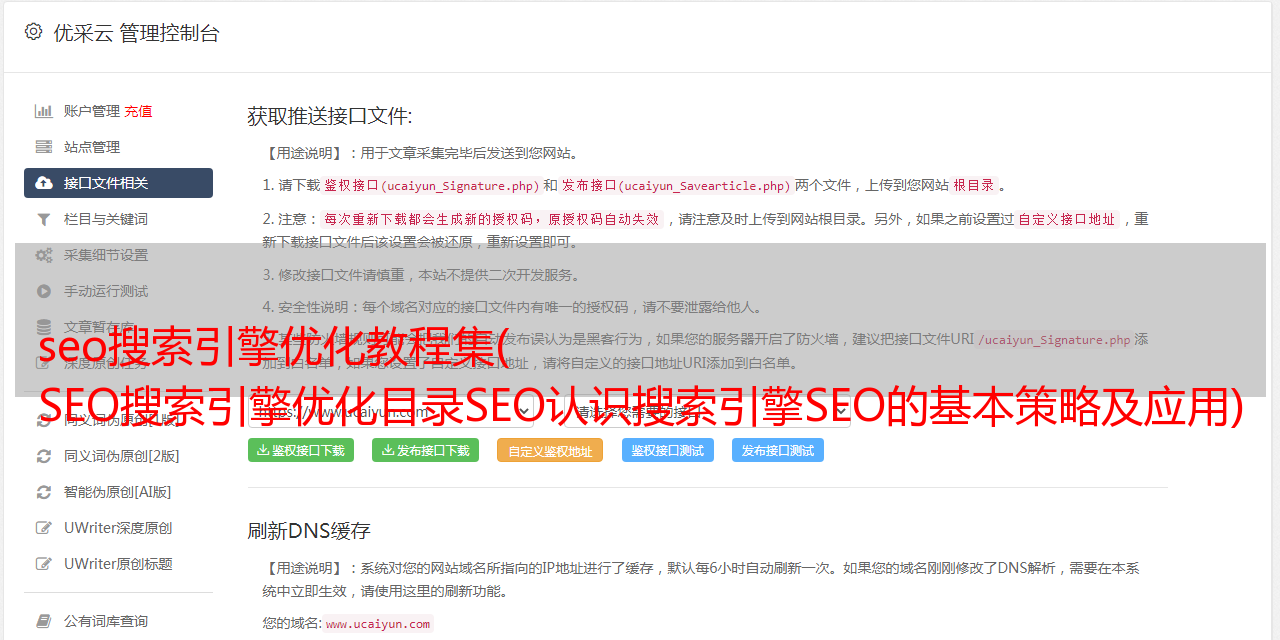Open 站点管理 via its server icon
The image size is (1280, 640).
point(44,147)
